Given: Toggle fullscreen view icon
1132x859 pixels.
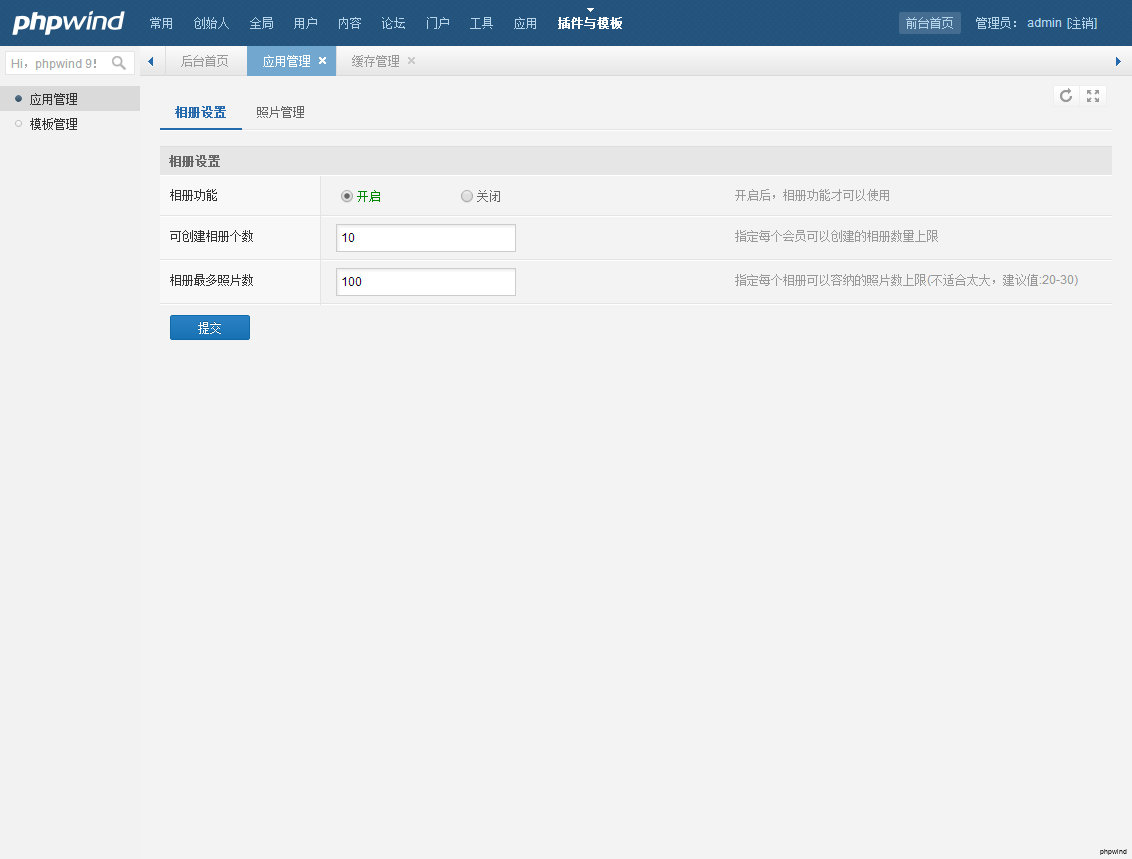Looking at the screenshot, I should coord(1093,96).
